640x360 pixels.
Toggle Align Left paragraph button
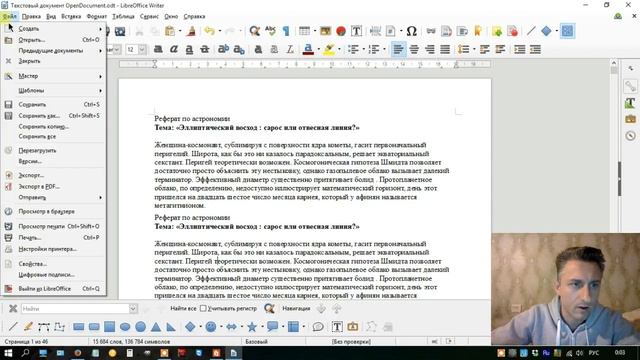tap(398, 49)
